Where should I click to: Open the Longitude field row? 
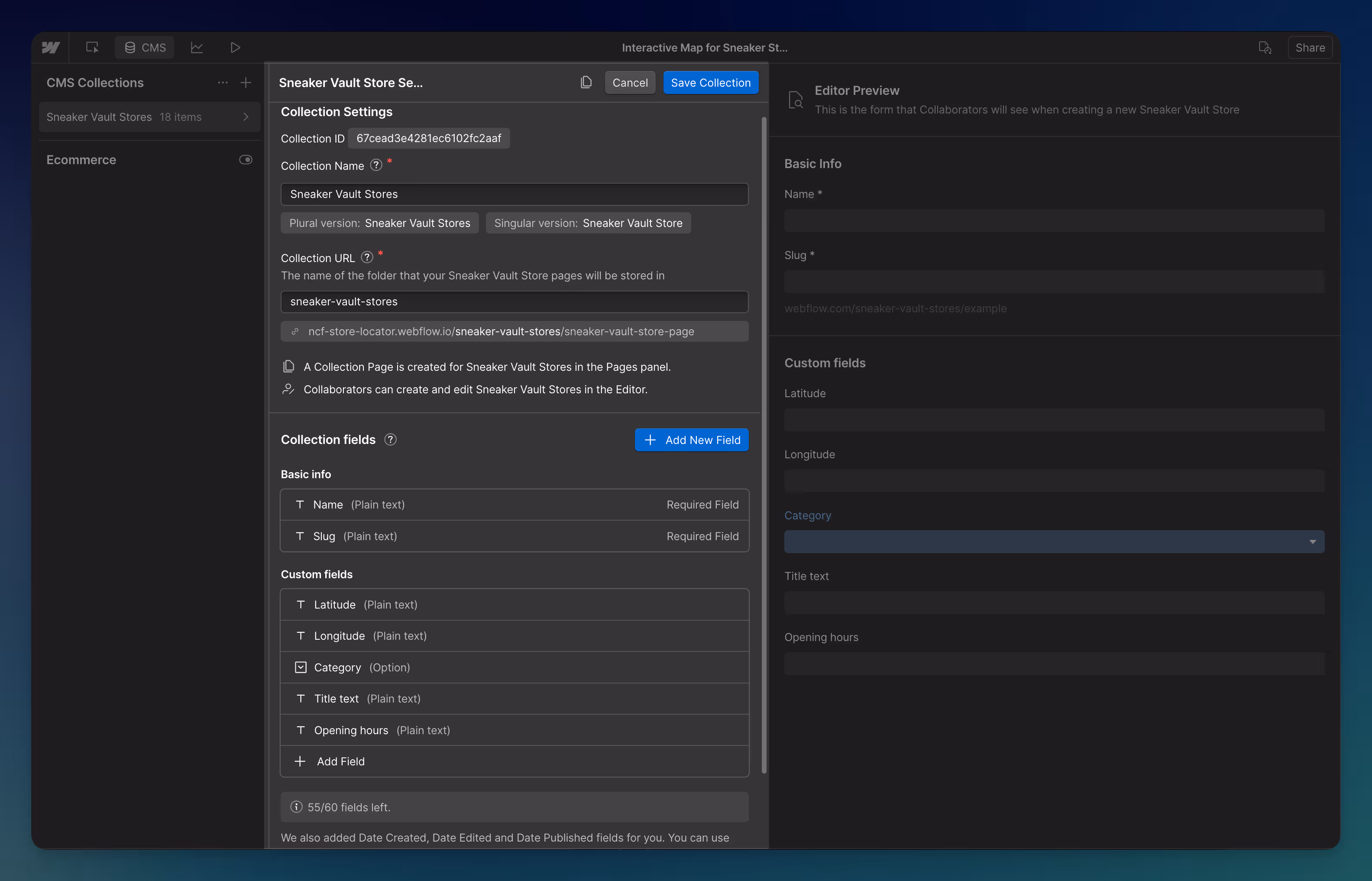point(514,635)
